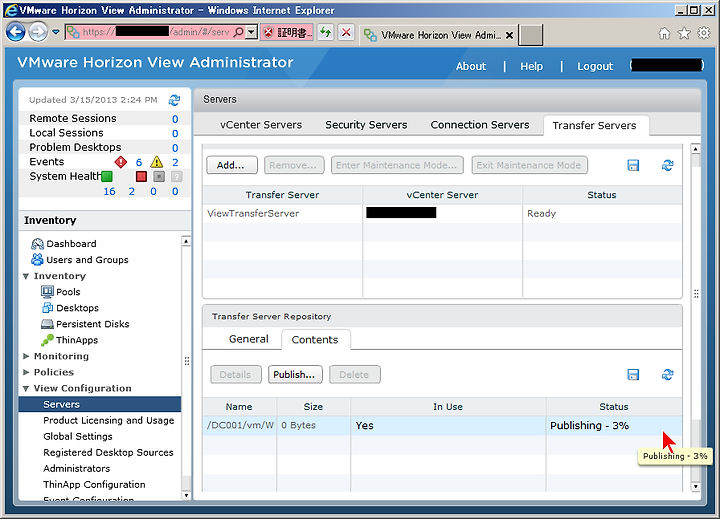Refresh the repository contents list

pyautogui.click(x=668, y=375)
